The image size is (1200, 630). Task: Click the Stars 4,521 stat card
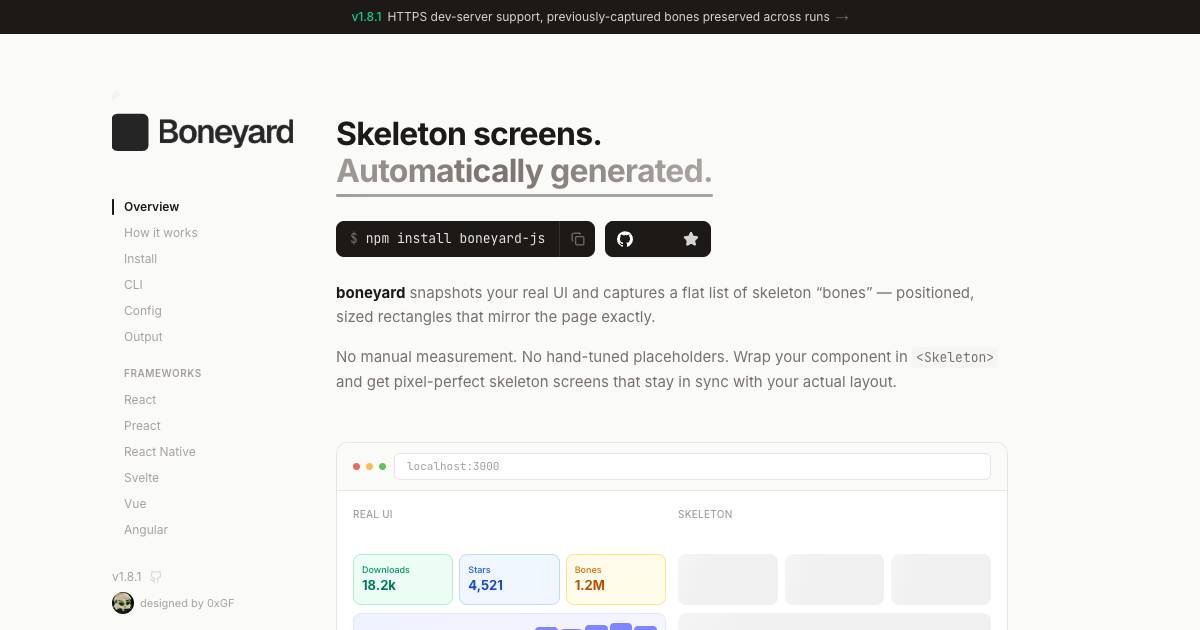pos(509,579)
